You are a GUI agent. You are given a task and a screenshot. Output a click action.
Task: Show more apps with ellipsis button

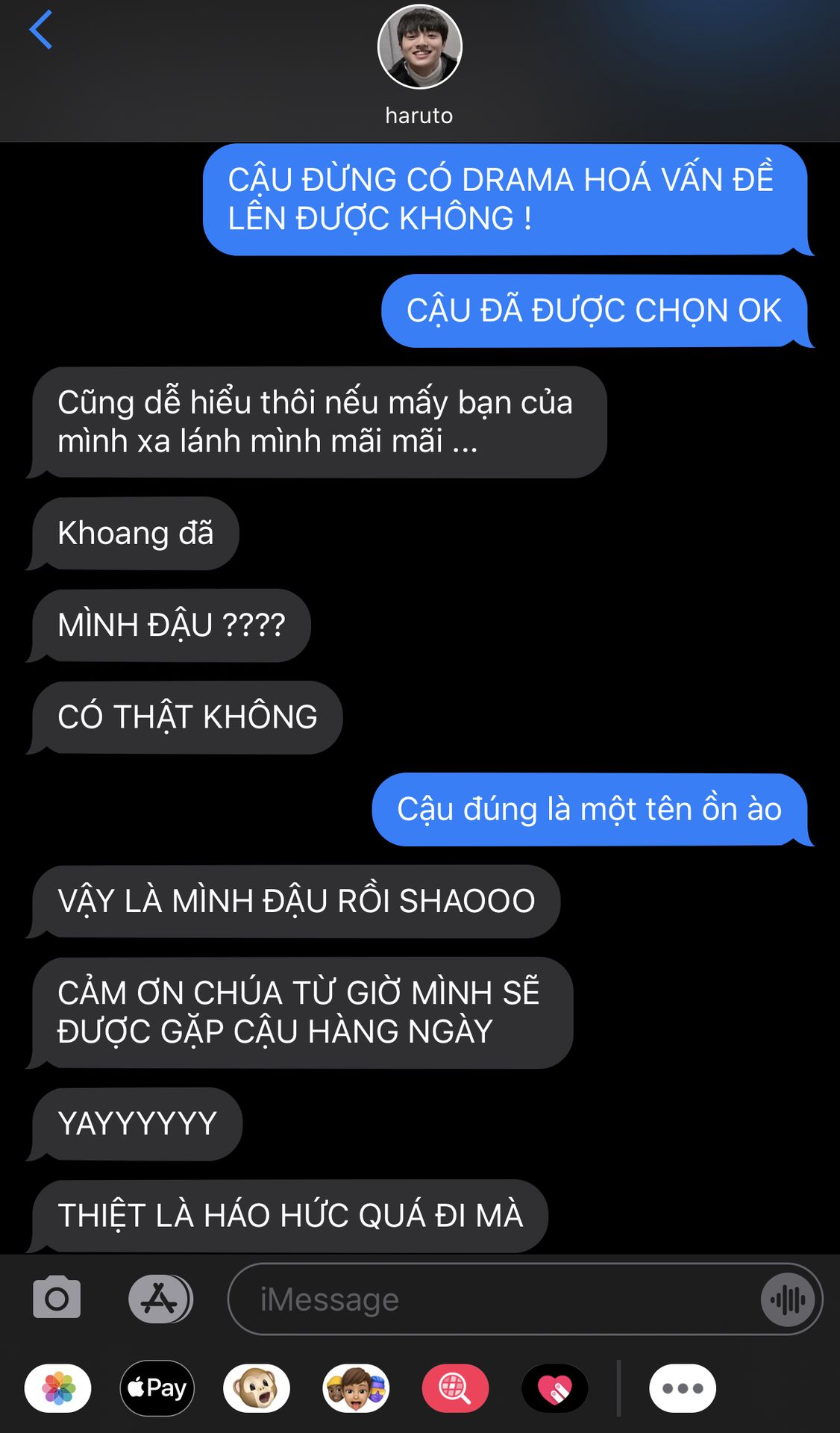click(x=683, y=1388)
